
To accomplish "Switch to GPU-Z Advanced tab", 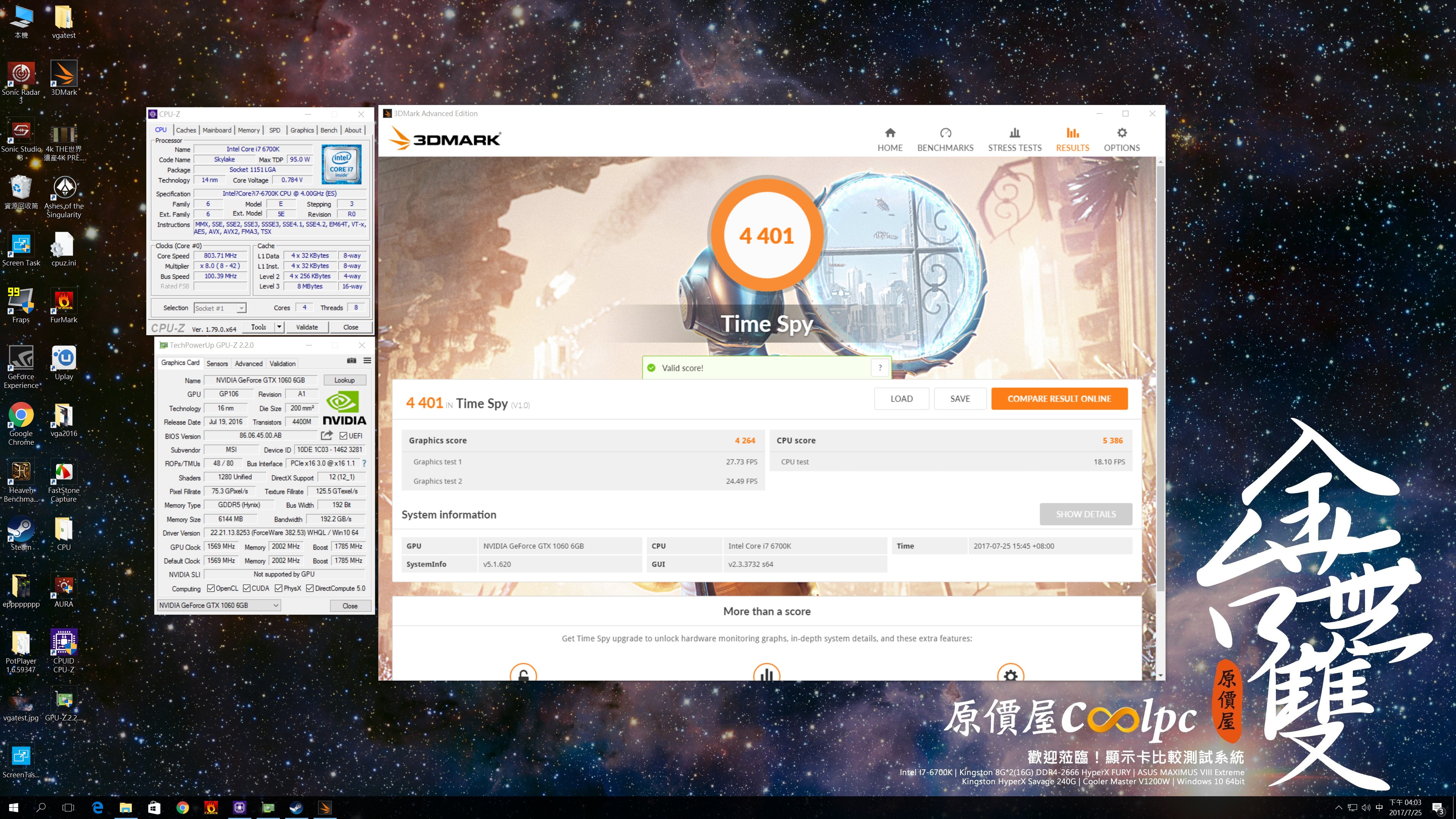I will pos(249,364).
